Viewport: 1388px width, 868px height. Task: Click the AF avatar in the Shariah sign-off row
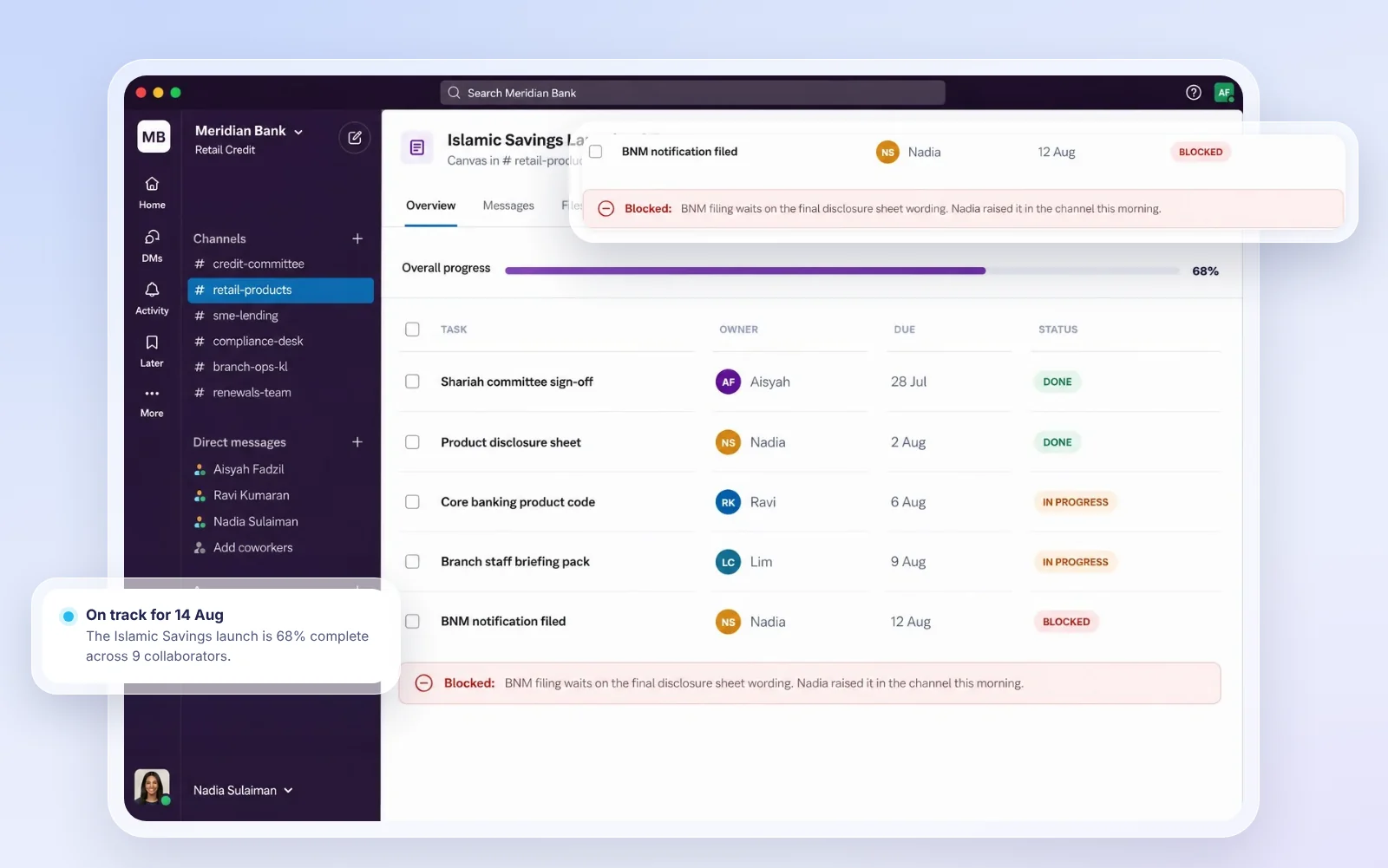click(728, 382)
